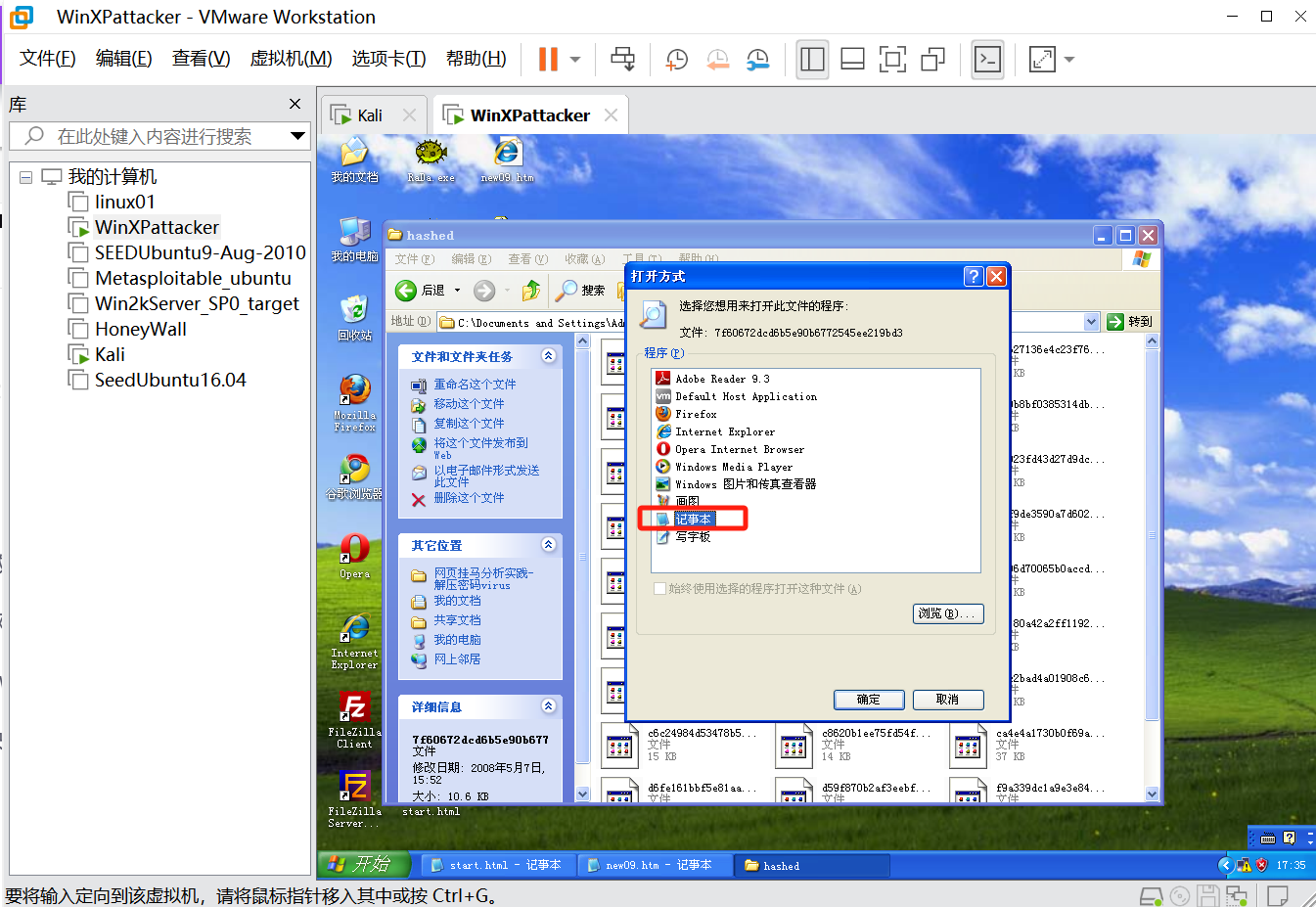Click the new09.htm desktop icon
The image size is (1316, 907).
[507, 161]
